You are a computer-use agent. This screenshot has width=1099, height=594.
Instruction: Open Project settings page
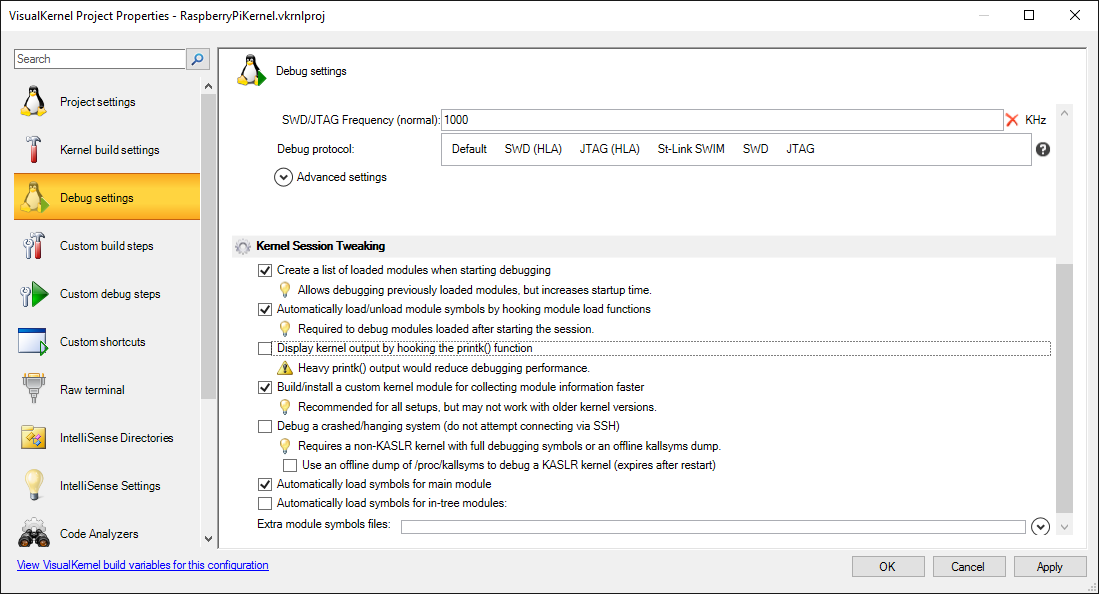[x=107, y=102]
